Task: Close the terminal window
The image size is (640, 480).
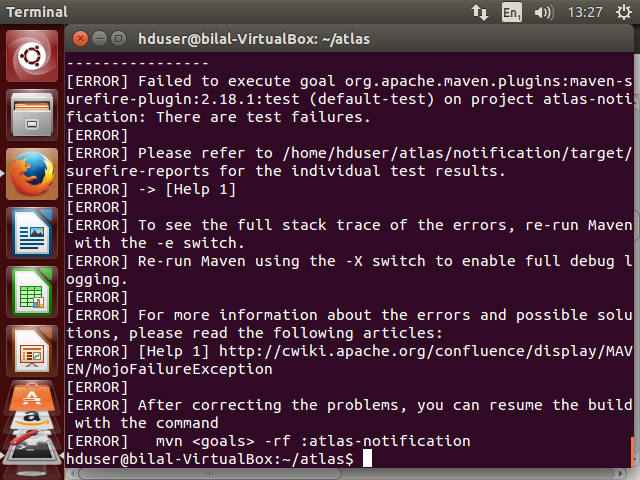Action: pyautogui.click(x=80, y=39)
